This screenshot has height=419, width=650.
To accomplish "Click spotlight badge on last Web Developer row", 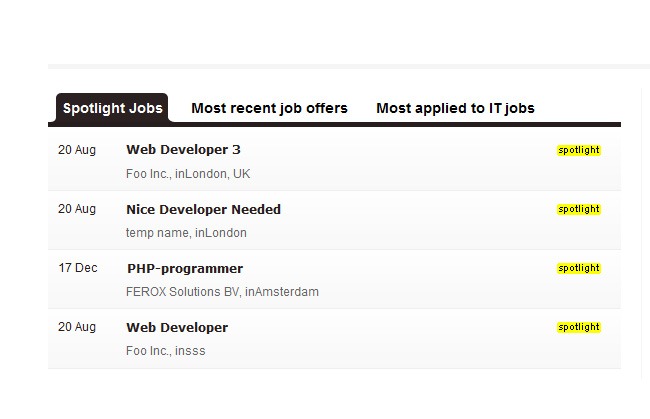I will [x=578, y=327].
